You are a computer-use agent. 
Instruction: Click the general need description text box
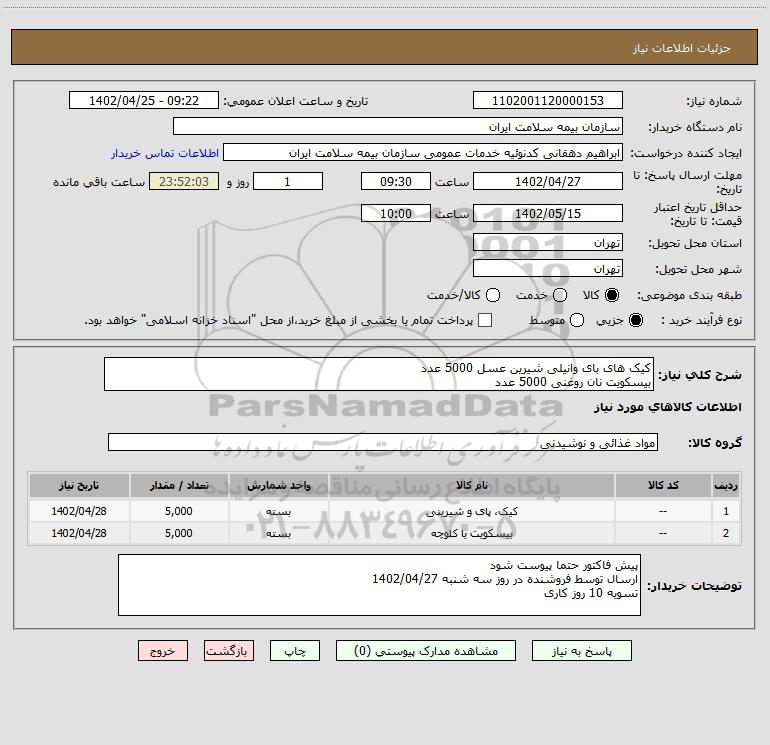click(379, 375)
